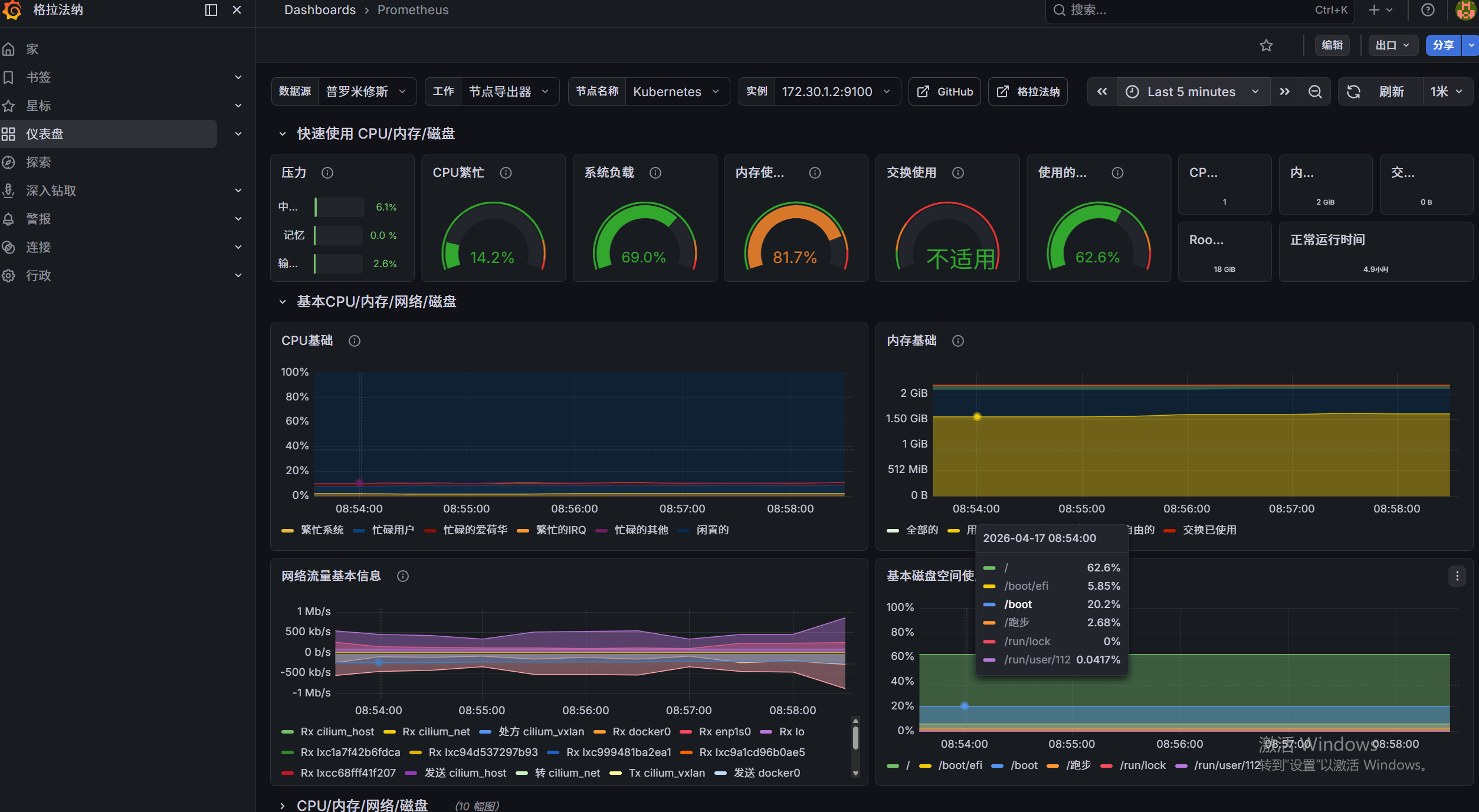Viewport: 1479px width, 812px height.
Task: Show info tooltip for CPU繁忙 panel
Action: [506, 173]
